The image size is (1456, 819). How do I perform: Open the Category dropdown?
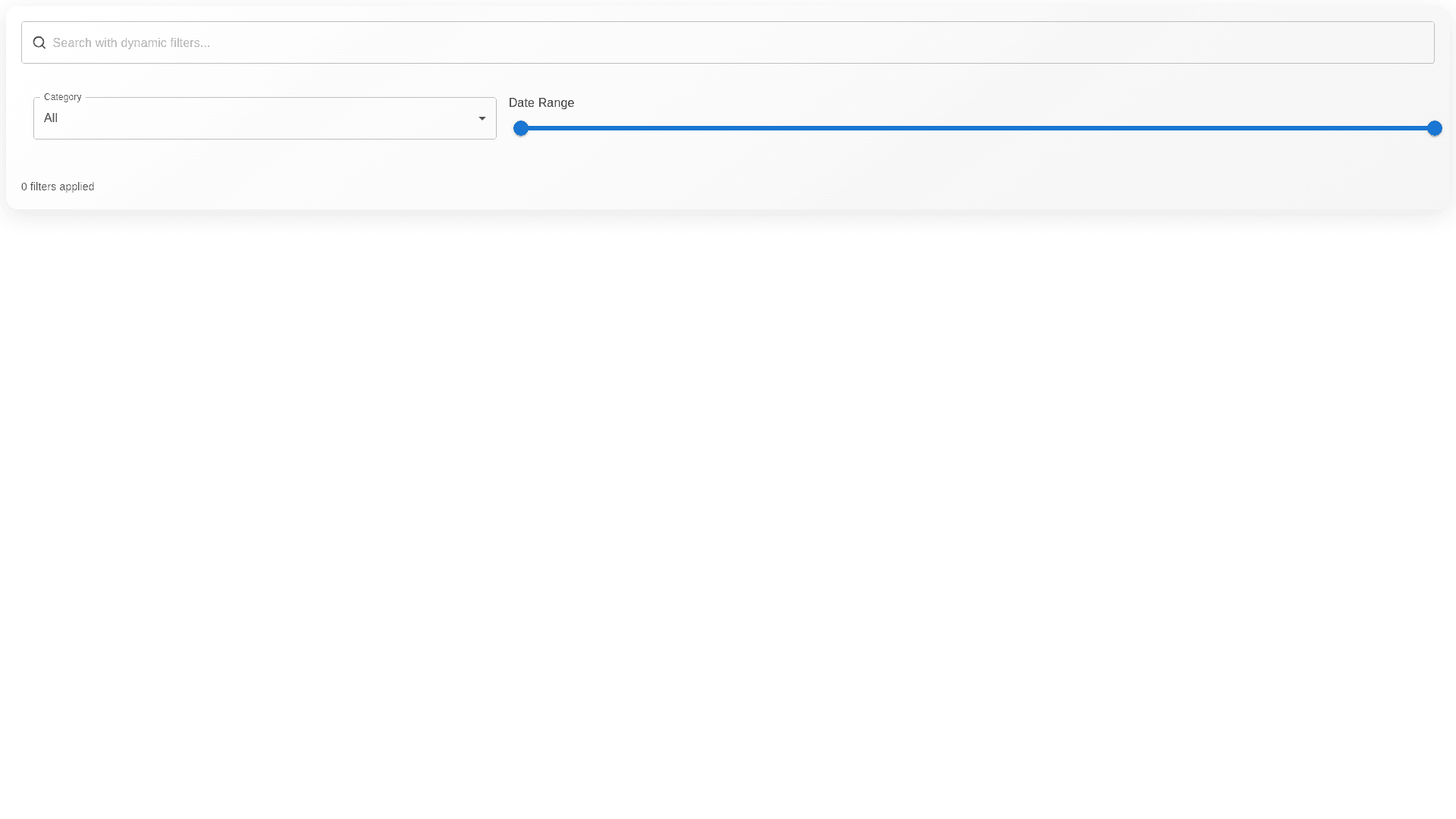[x=265, y=118]
